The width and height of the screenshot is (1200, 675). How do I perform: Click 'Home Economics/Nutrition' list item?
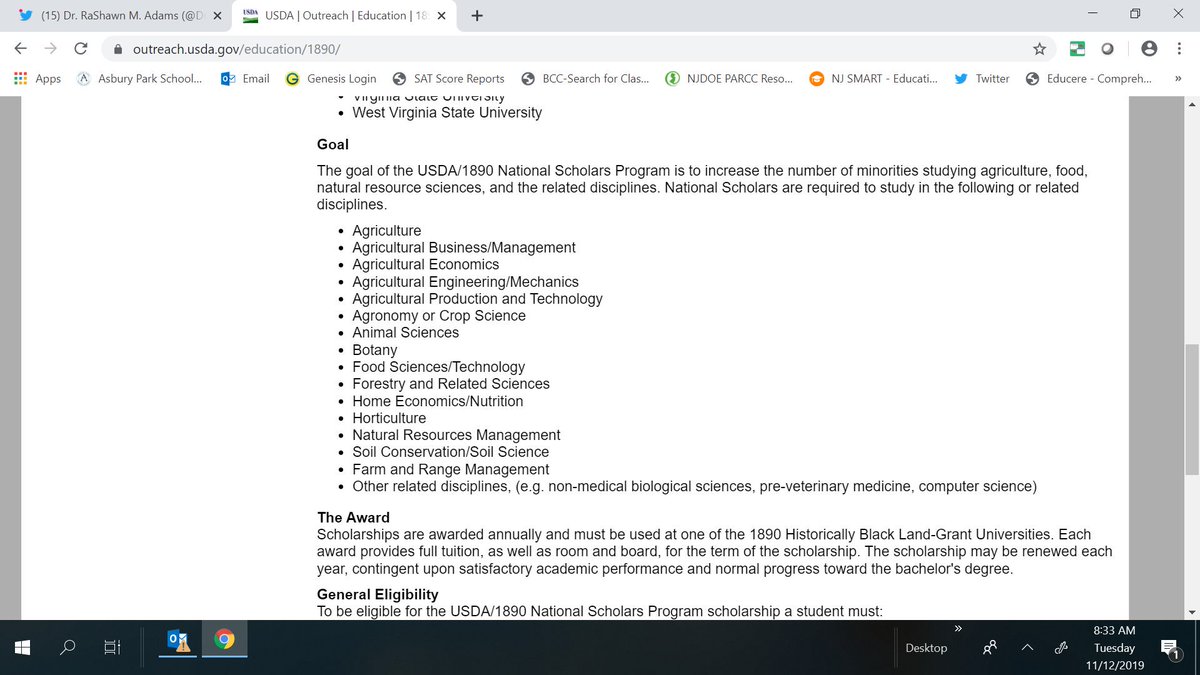(438, 401)
